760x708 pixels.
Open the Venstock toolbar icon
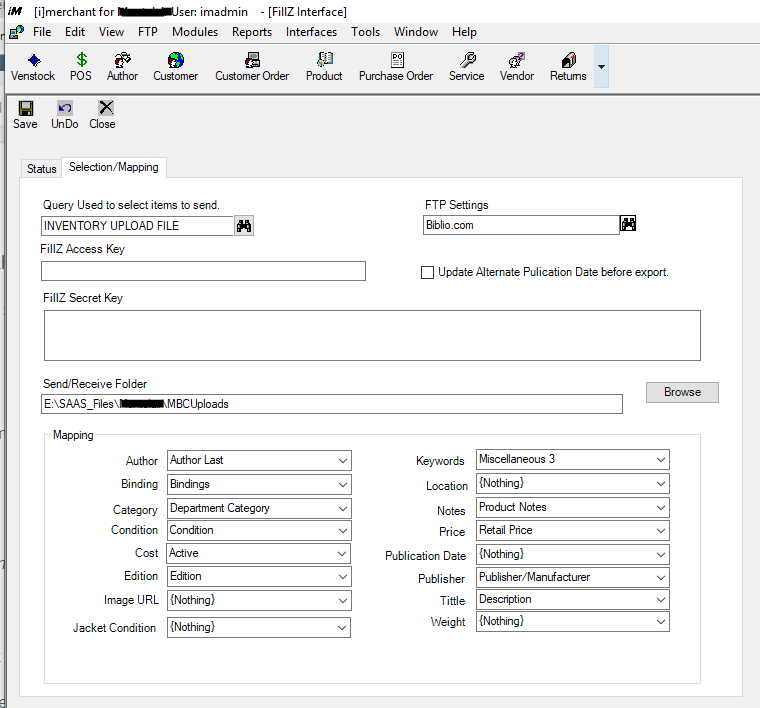coord(33,67)
